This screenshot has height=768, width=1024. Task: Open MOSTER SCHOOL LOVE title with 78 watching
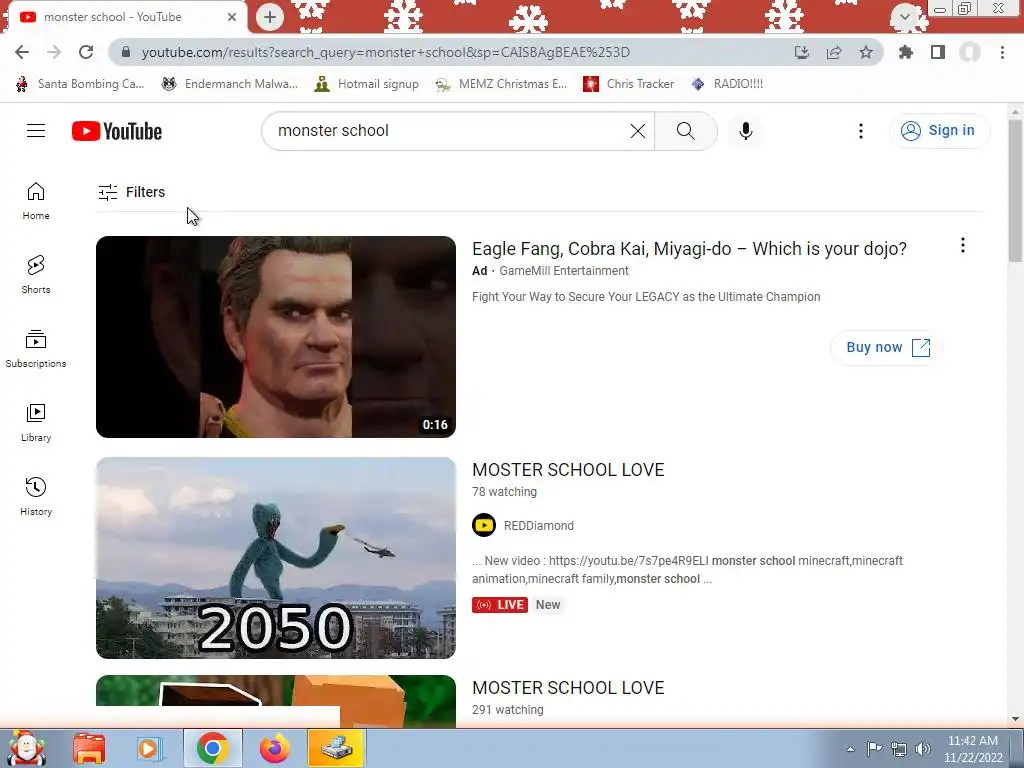click(568, 470)
